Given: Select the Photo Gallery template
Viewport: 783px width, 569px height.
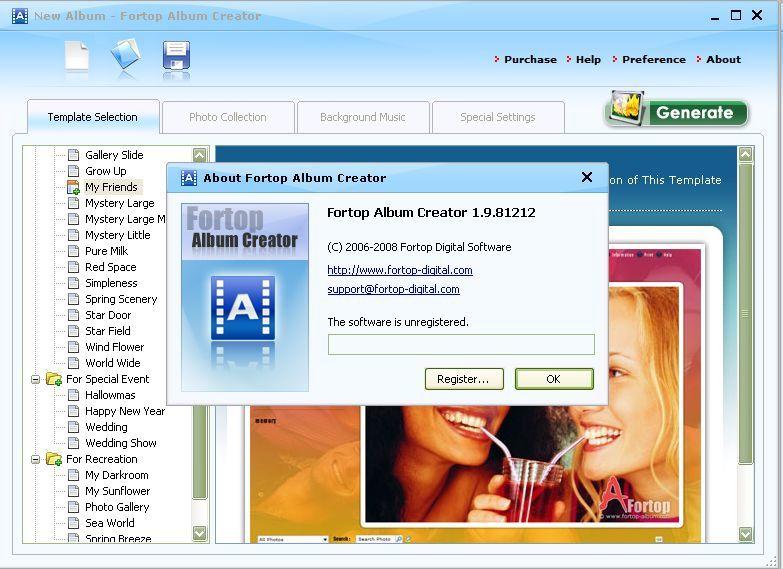Looking at the screenshot, I should point(117,507).
